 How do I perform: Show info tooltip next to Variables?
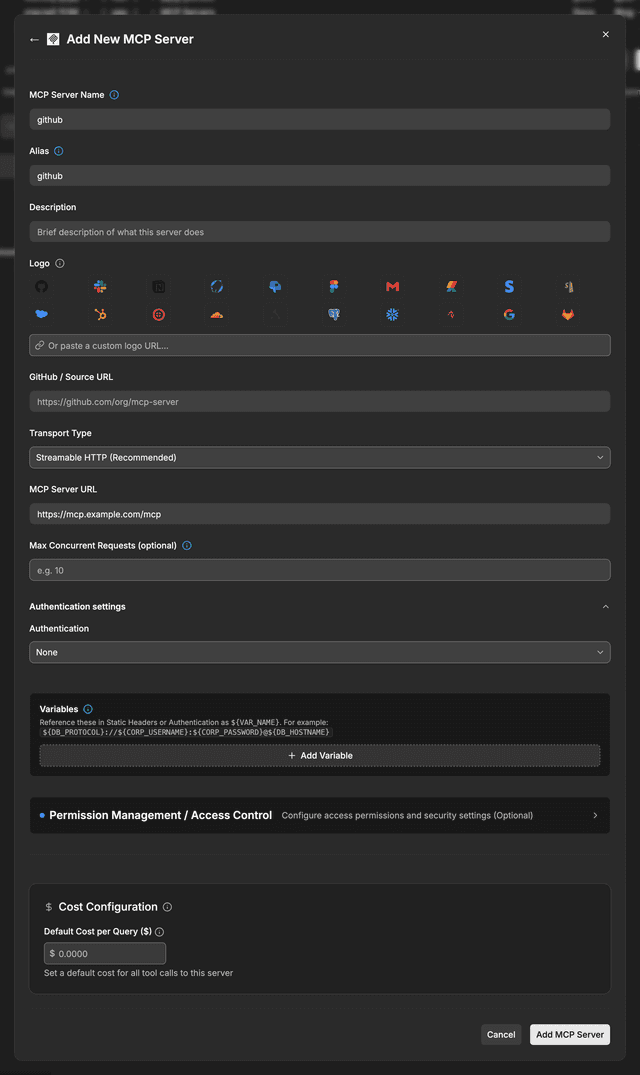click(x=88, y=710)
